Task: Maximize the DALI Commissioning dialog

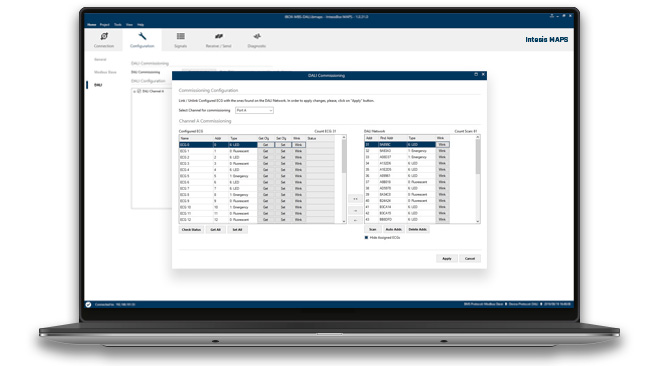Action: coord(476,74)
